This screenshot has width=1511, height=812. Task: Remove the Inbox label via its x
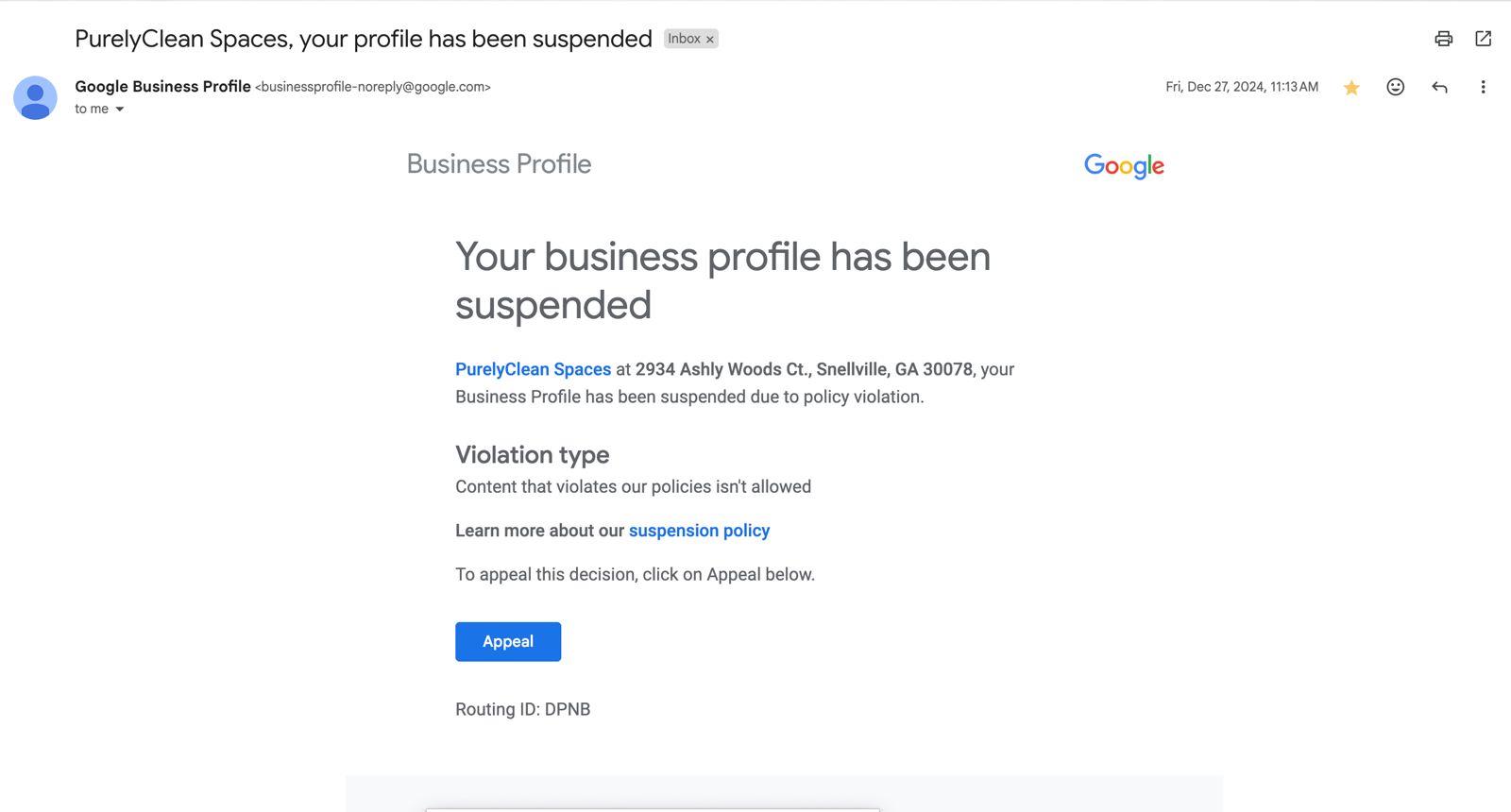coord(710,40)
